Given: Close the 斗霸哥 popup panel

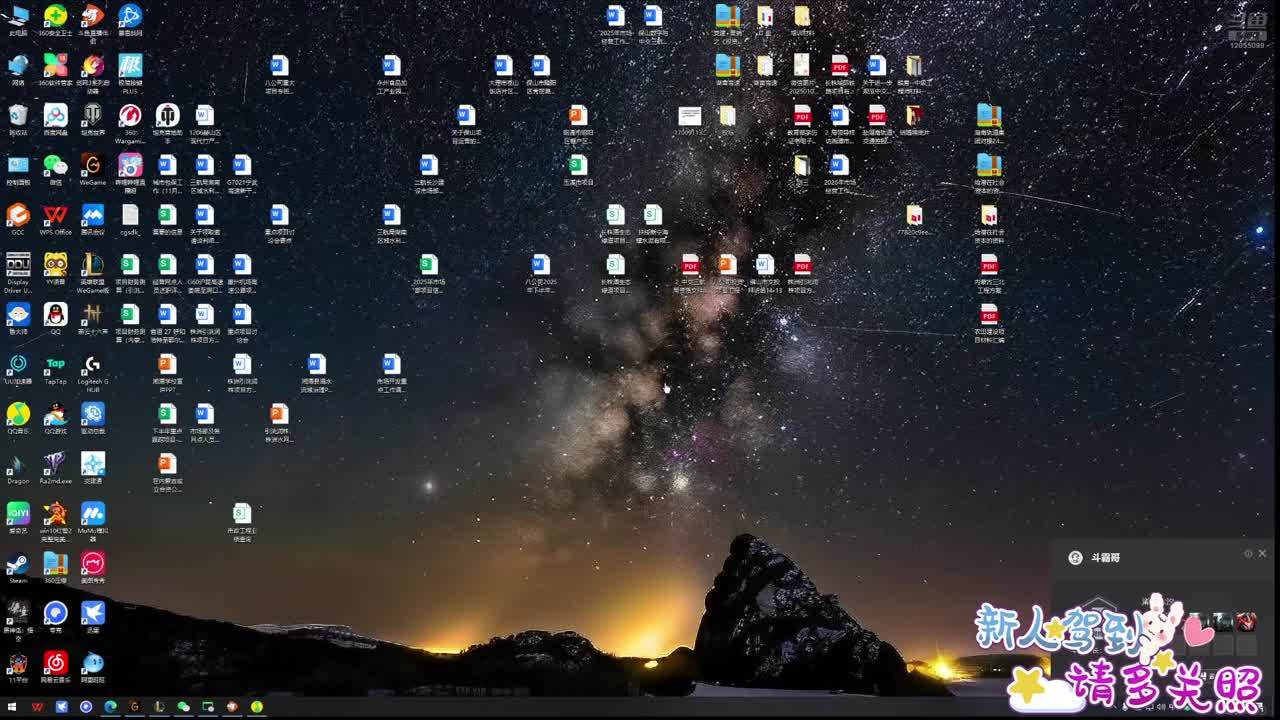Looking at the screenshot, I should pyautogui.click(x=1262, y=554).
